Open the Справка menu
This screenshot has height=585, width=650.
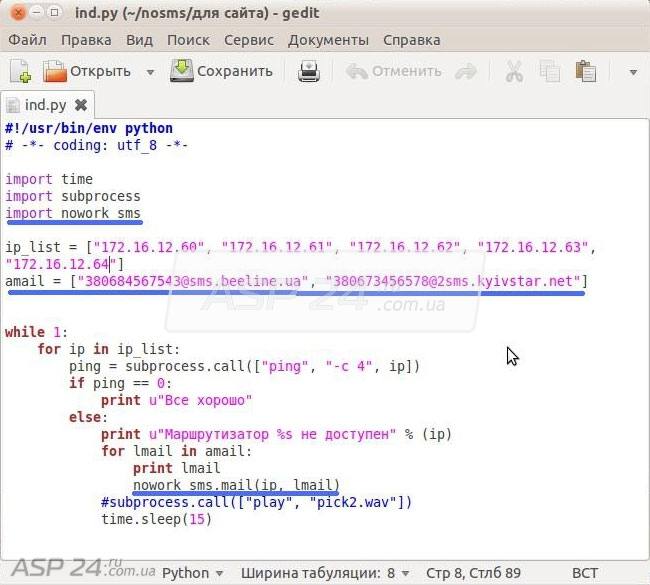(412, 40)
